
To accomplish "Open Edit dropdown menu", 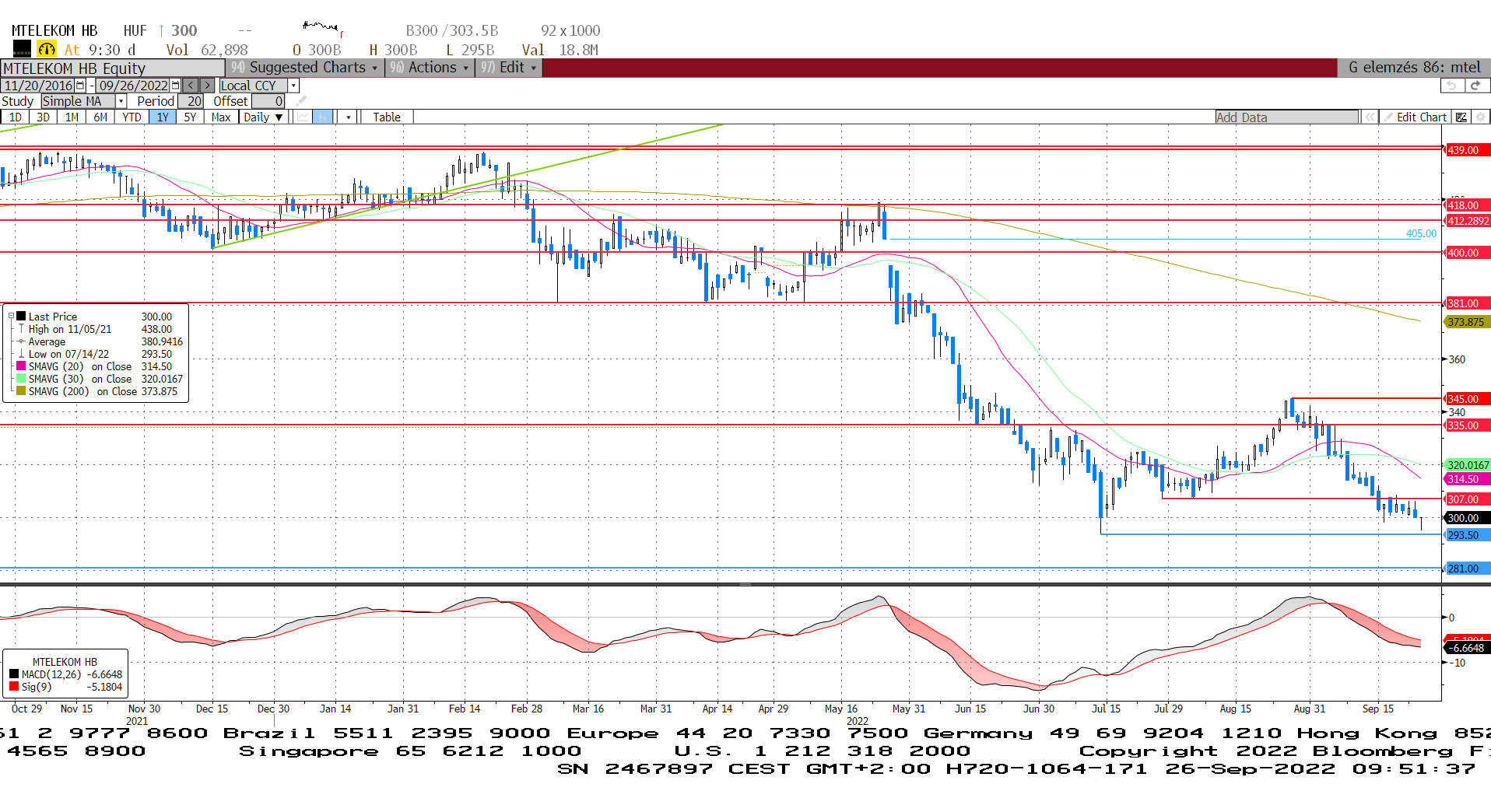I will click(x=508, y=68).
